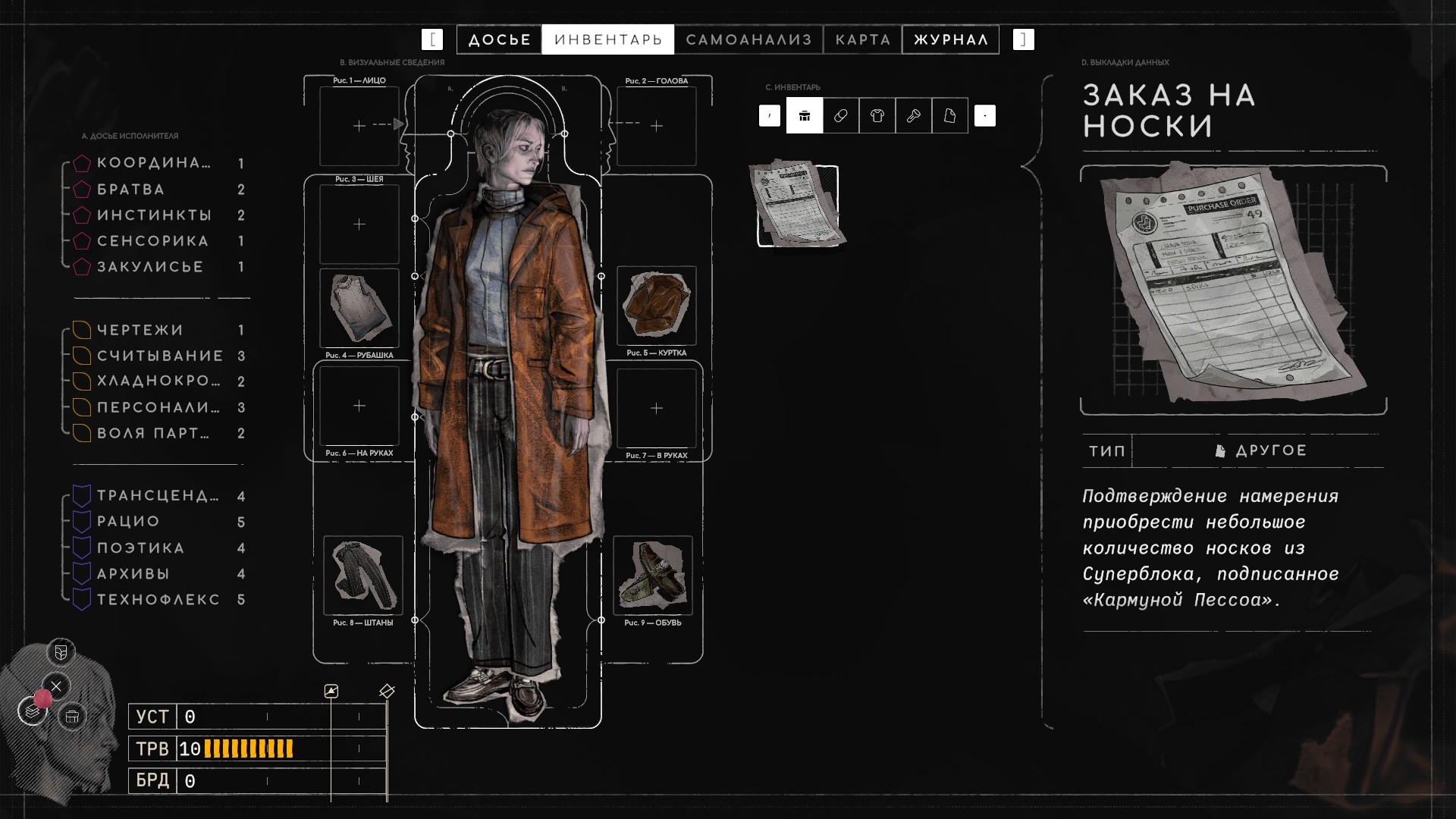This screenshot has height=819, width=1456.
Task: Select the tank top in РУБАШКА slot
Action: (359, 308)
